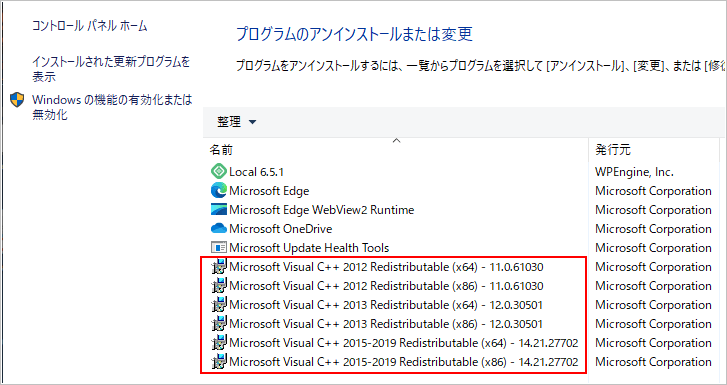Open Windows の機能の有効化または無効化 link
Image resolution: width=727 pixels, height=385 pixels.
(x=112, y=107)
